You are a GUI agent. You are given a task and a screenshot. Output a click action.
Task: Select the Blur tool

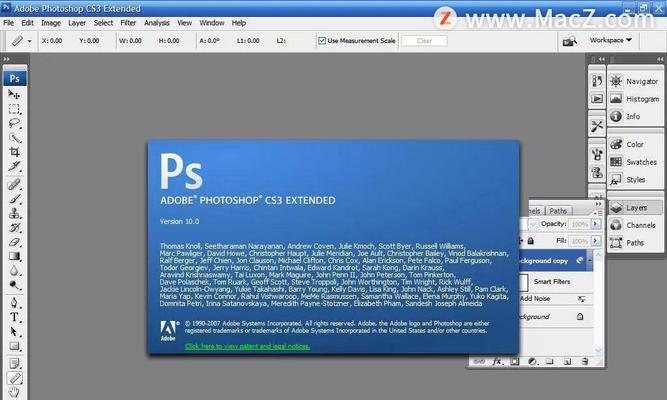click(x=14, y=271)
